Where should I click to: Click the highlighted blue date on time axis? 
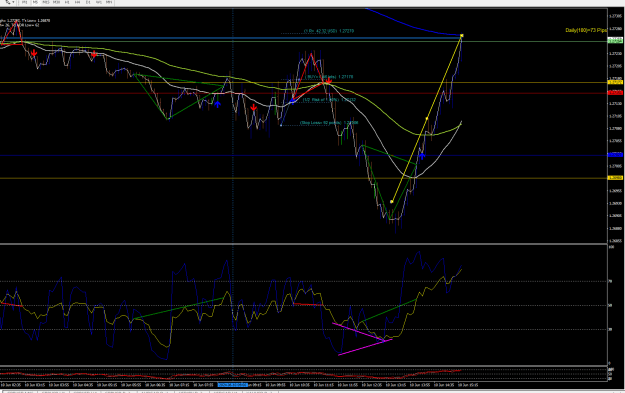coord(233,385)
